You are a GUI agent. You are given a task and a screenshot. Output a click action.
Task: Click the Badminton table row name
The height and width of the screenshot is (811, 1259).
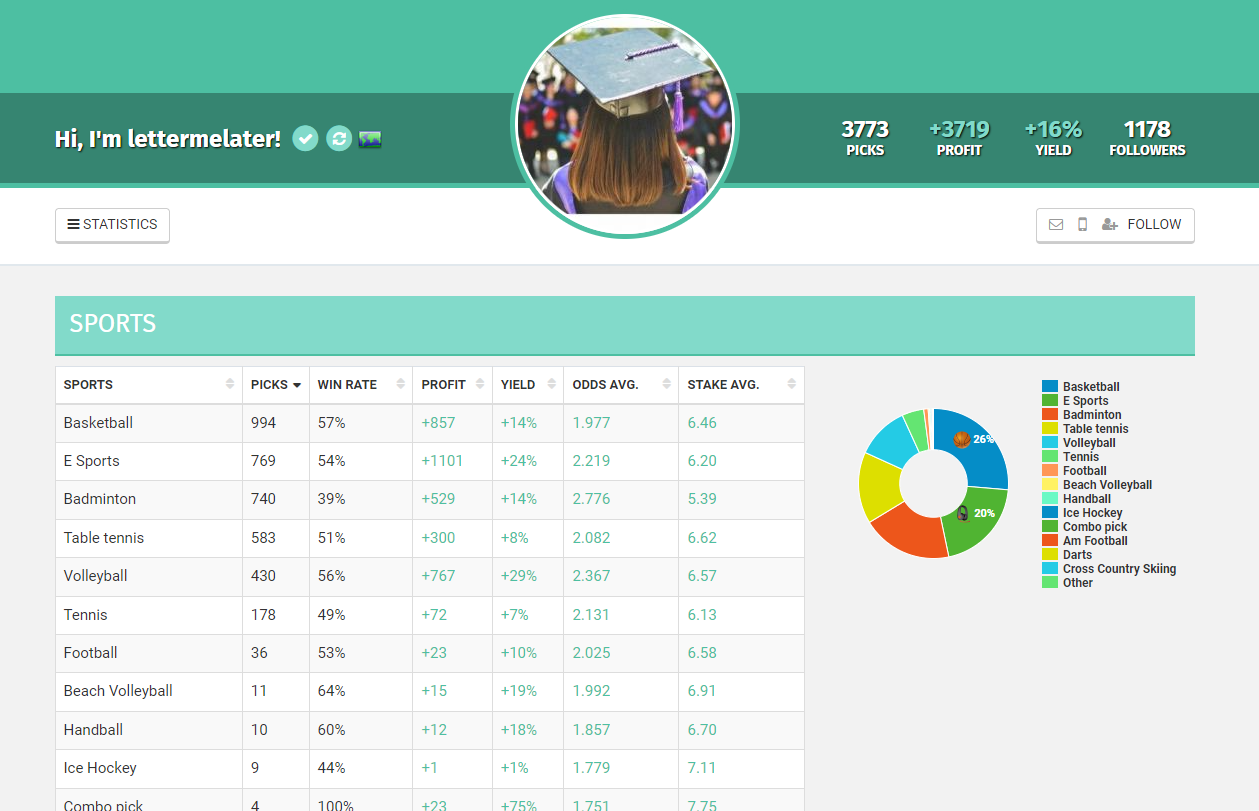click(99, 499)
